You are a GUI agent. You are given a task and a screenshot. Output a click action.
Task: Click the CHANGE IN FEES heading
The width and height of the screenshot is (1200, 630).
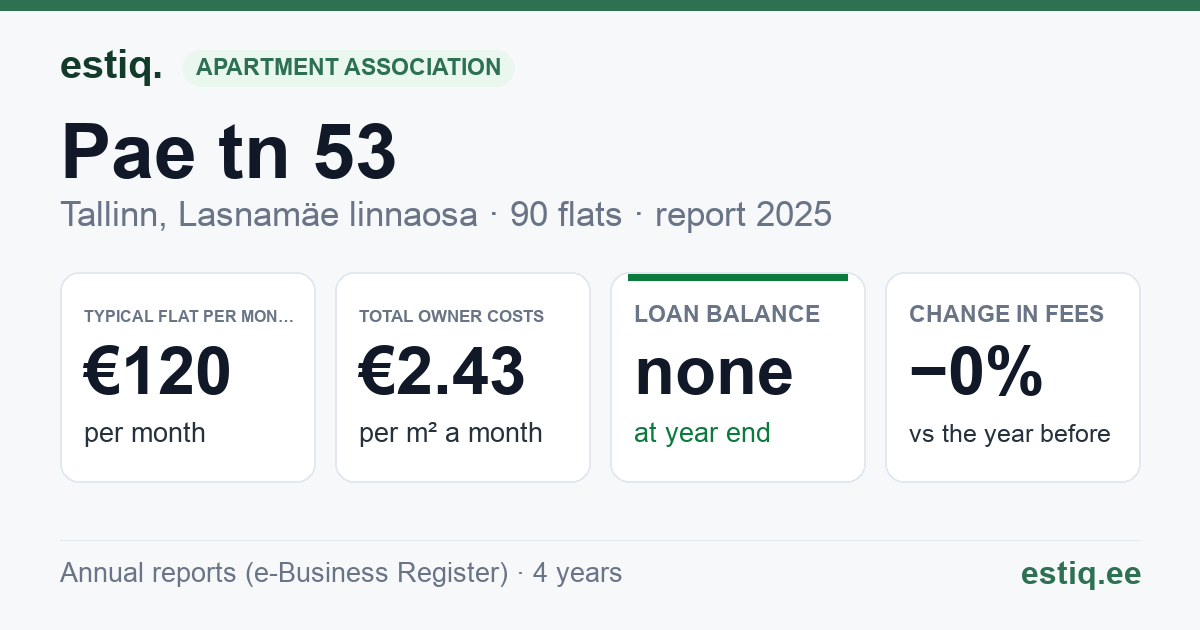pyautogui.click(x=1006, y=314)
